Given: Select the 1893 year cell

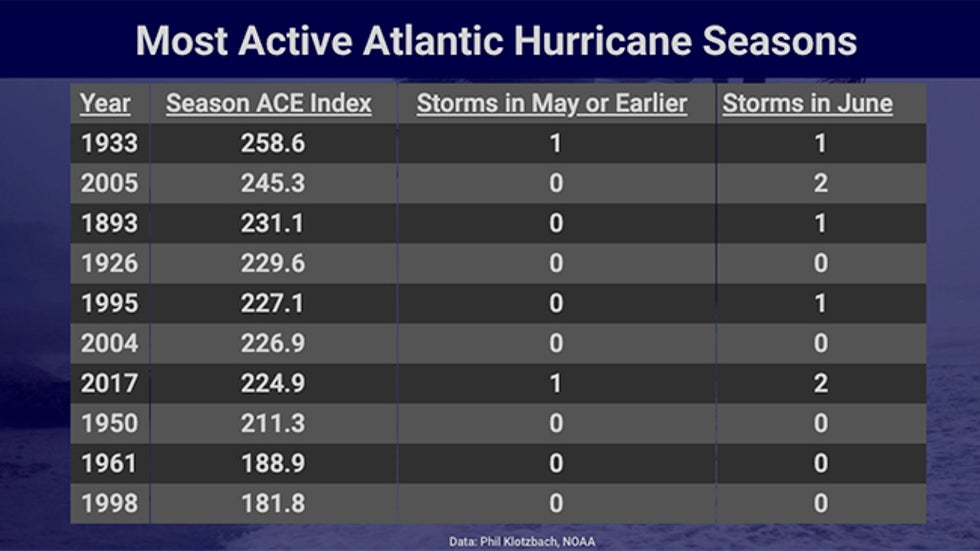Looking at the screenshot, I should point(109,223).
